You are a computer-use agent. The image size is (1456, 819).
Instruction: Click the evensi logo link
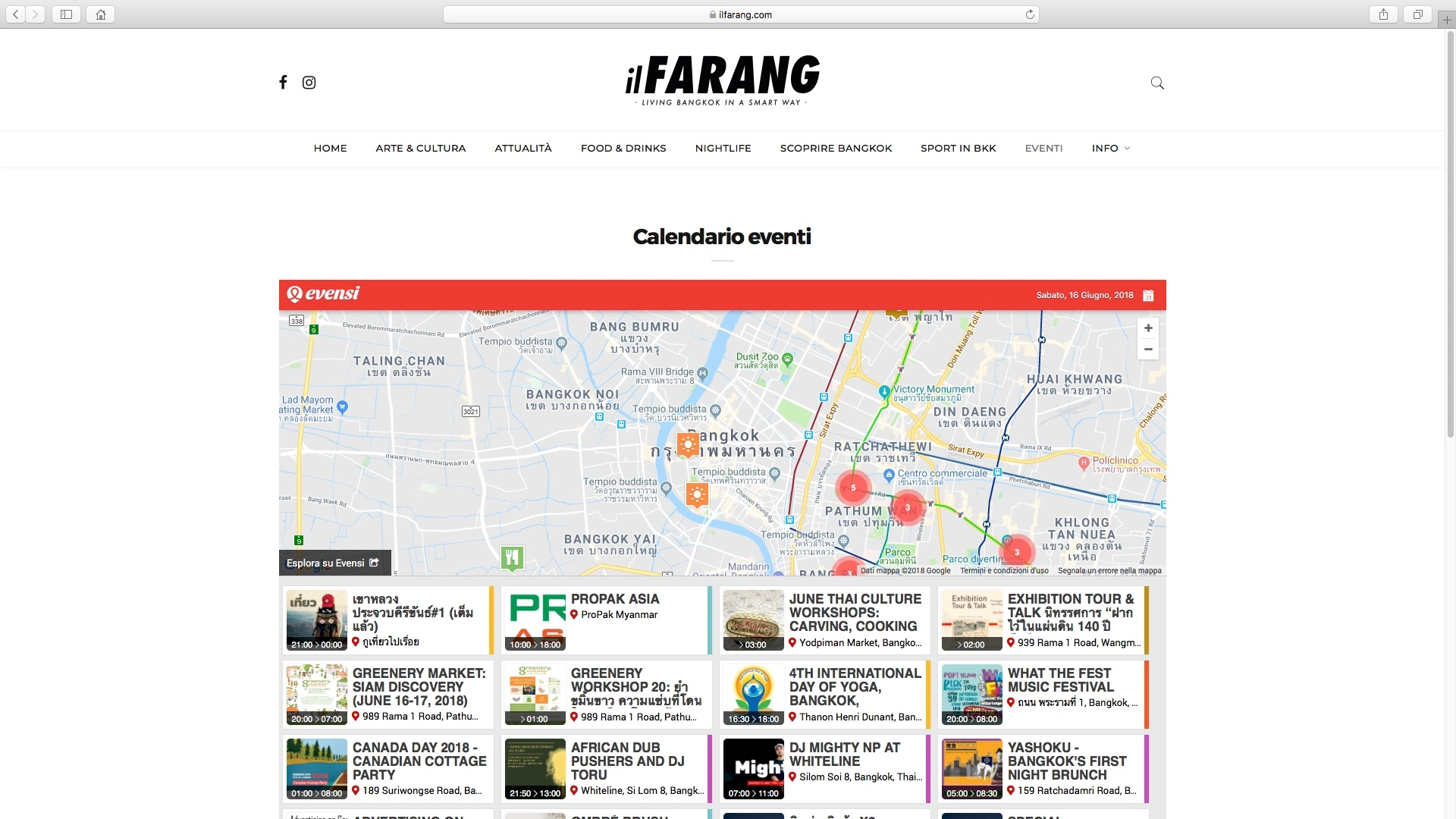tap(324, 294)
